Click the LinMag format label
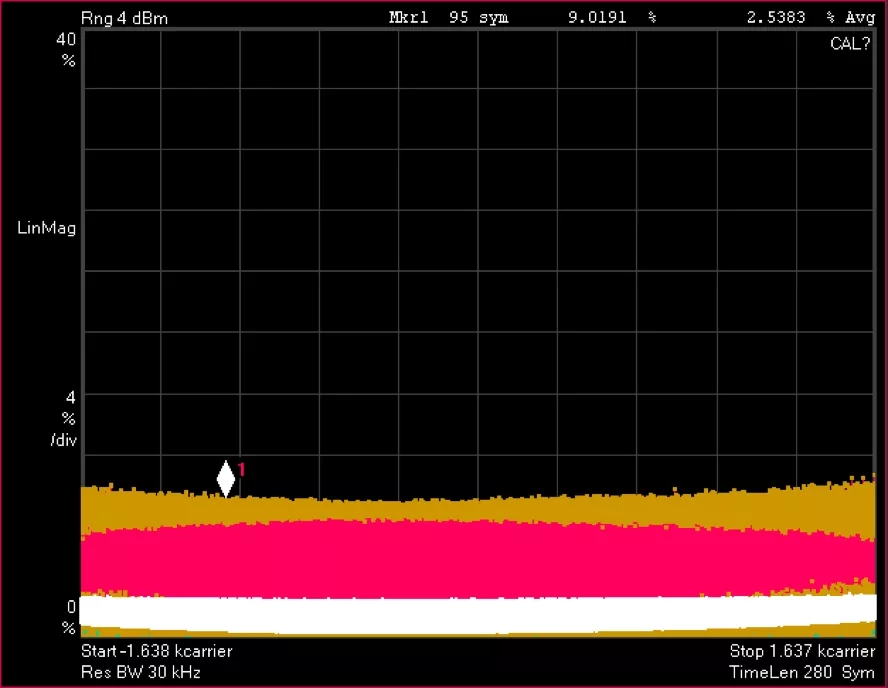Image resolution: width=888 pixels, height=688 pixels. pyautogui.click(x=47, y=227)
